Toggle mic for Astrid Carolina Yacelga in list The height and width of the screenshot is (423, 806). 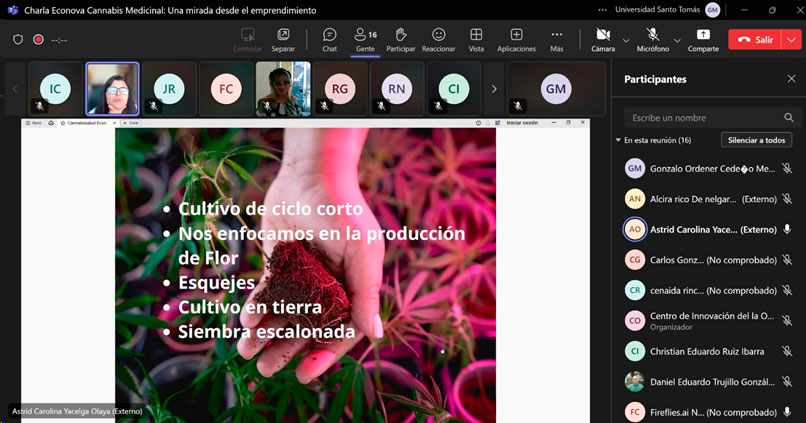[x=787, y=229]
